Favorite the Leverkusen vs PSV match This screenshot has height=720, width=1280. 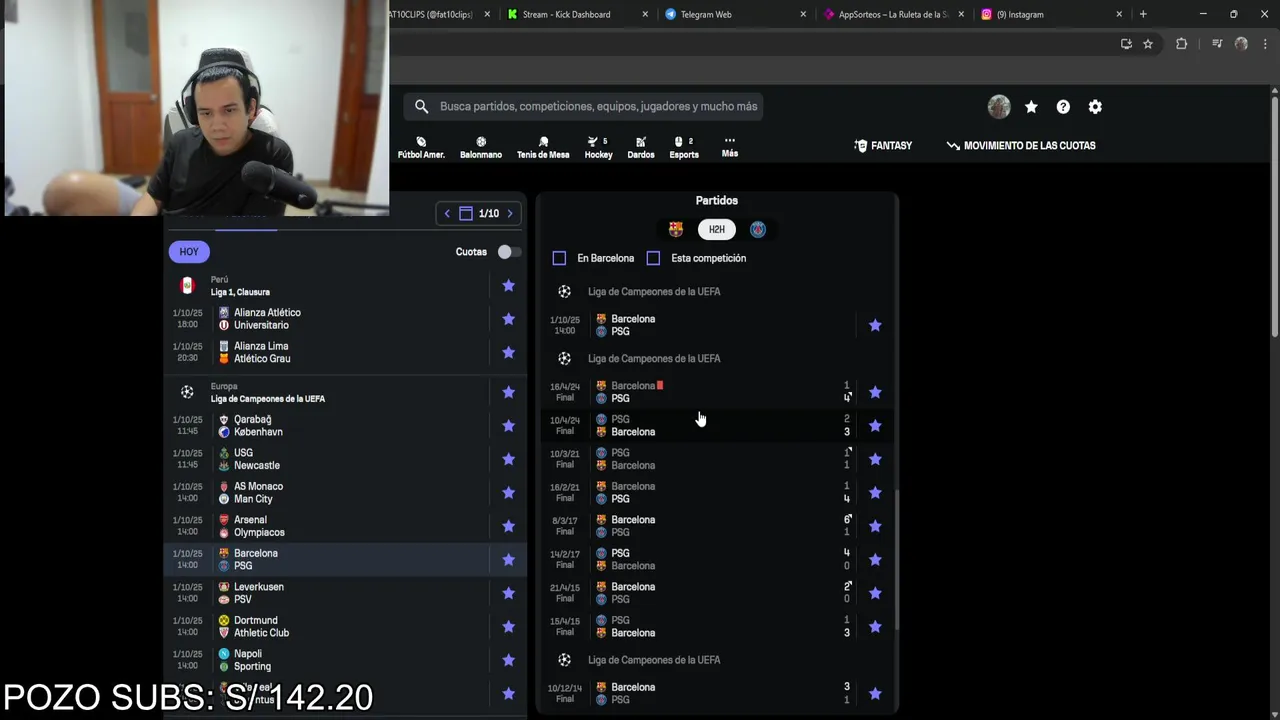pos(508,593)
